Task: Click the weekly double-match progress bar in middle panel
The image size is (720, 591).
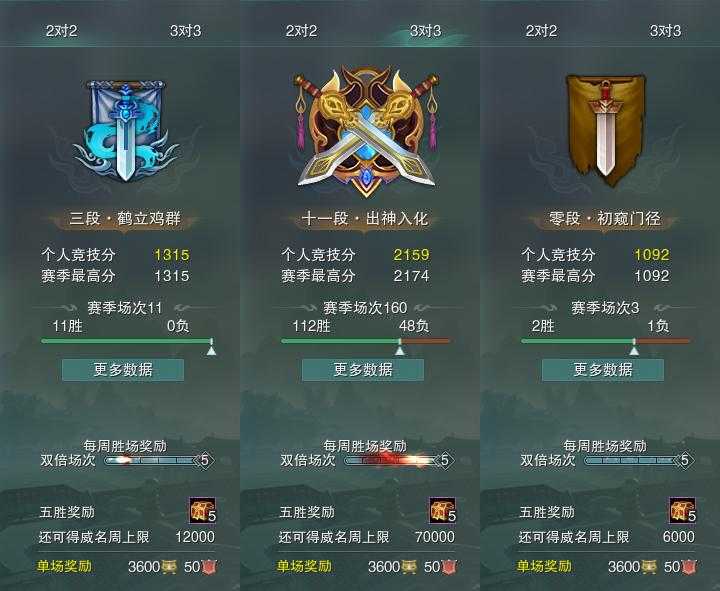Action: coord(396,460)
